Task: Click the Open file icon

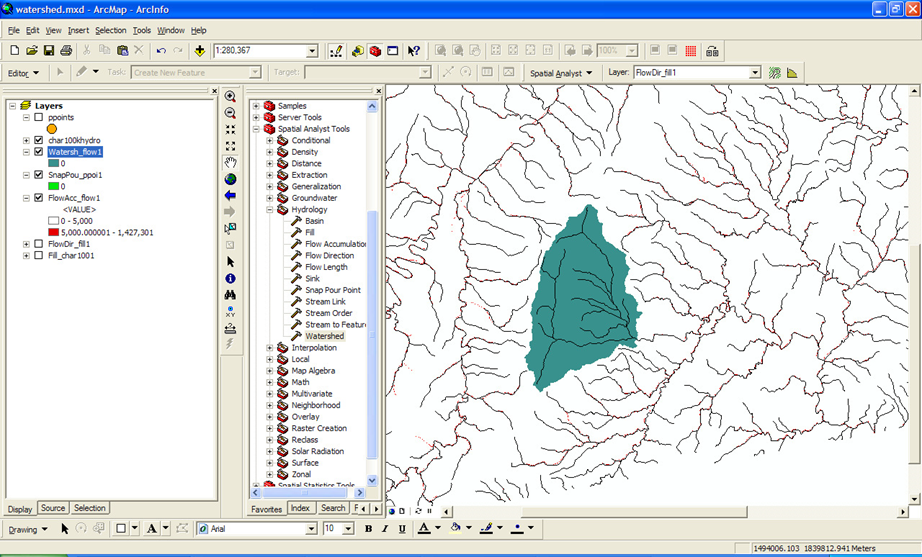Action: click(x=32, y=51)
